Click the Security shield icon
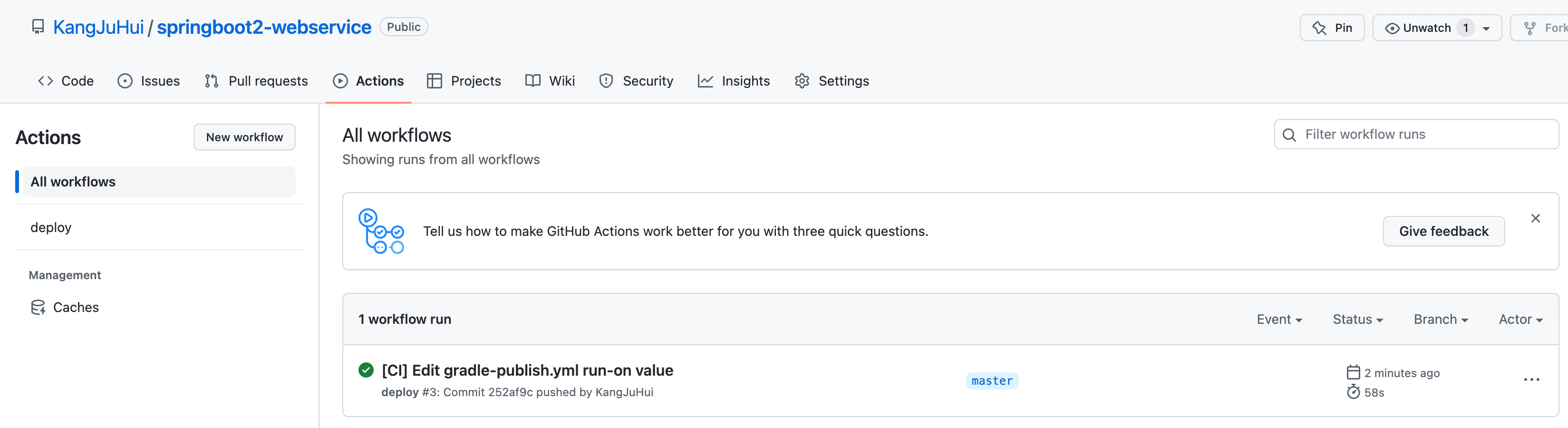Viewport: 1568px width, 428px height. (606, 81)
